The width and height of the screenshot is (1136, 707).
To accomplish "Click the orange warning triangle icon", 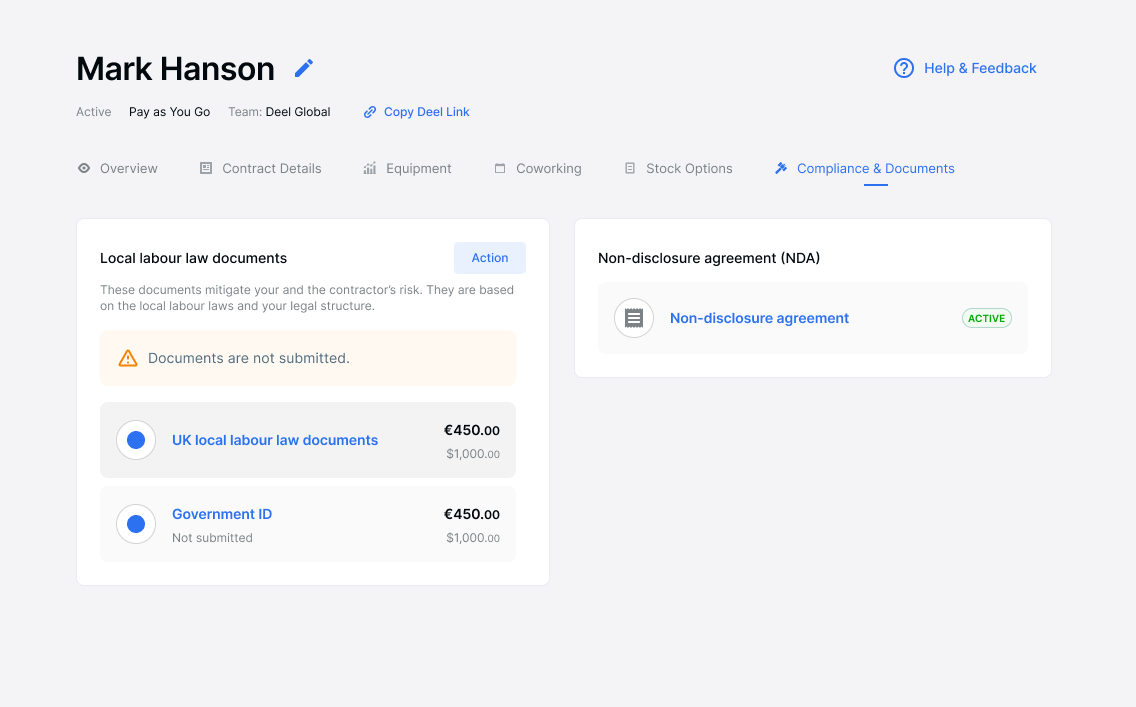I will [128, 358].
